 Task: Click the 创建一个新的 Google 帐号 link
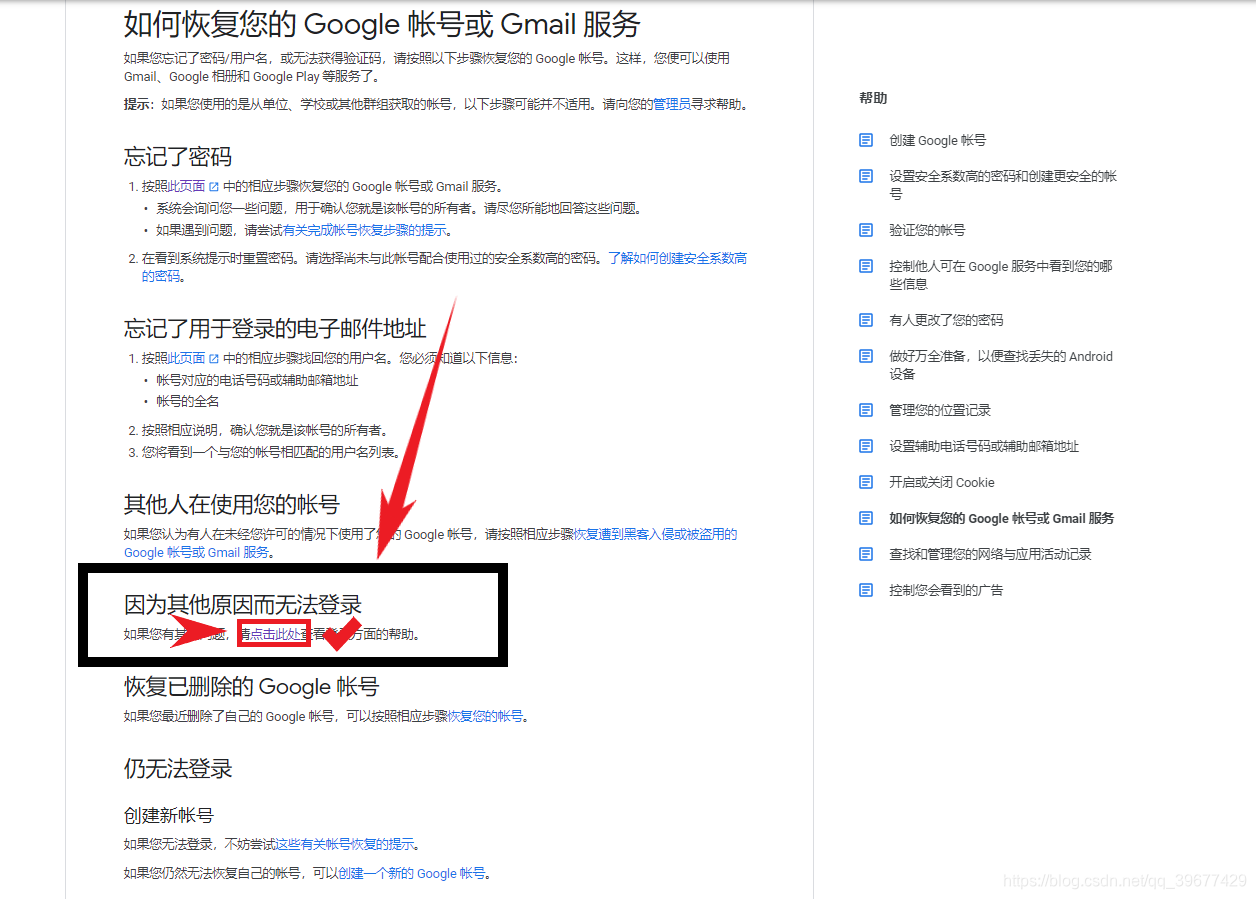411,874
